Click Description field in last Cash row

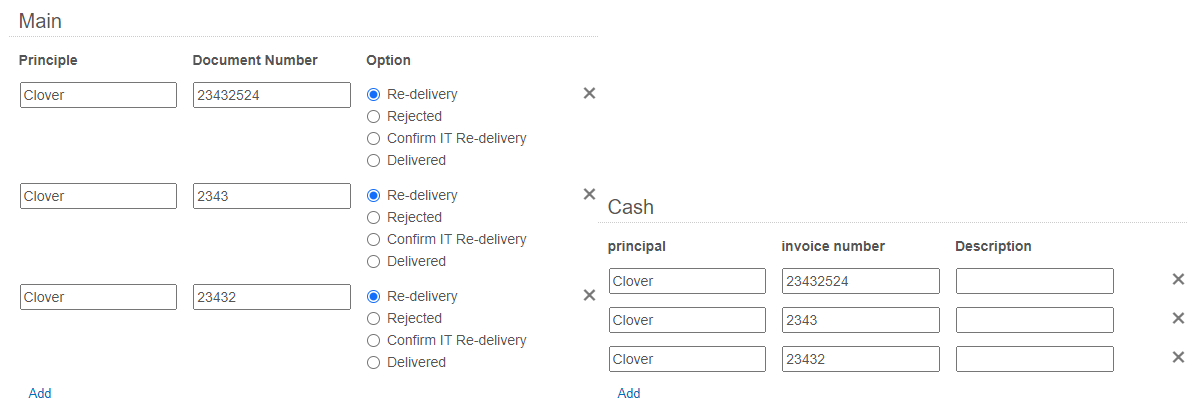point(1034,359)
